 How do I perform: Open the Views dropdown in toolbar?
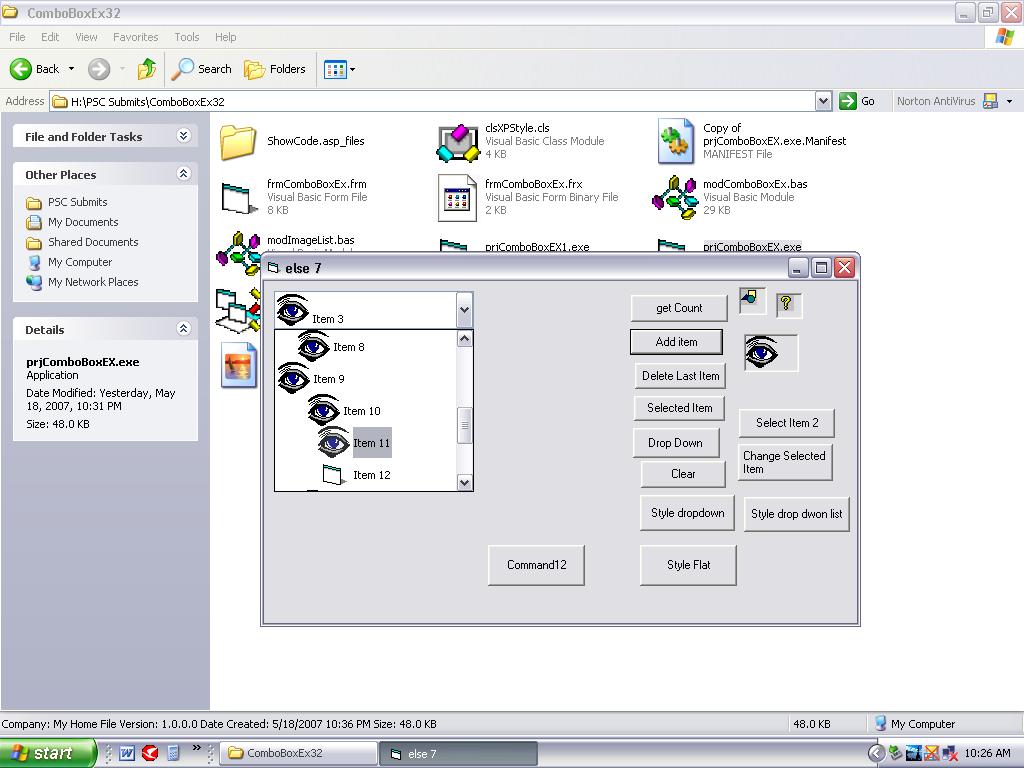pyautogui.click(x=339, y=69)
